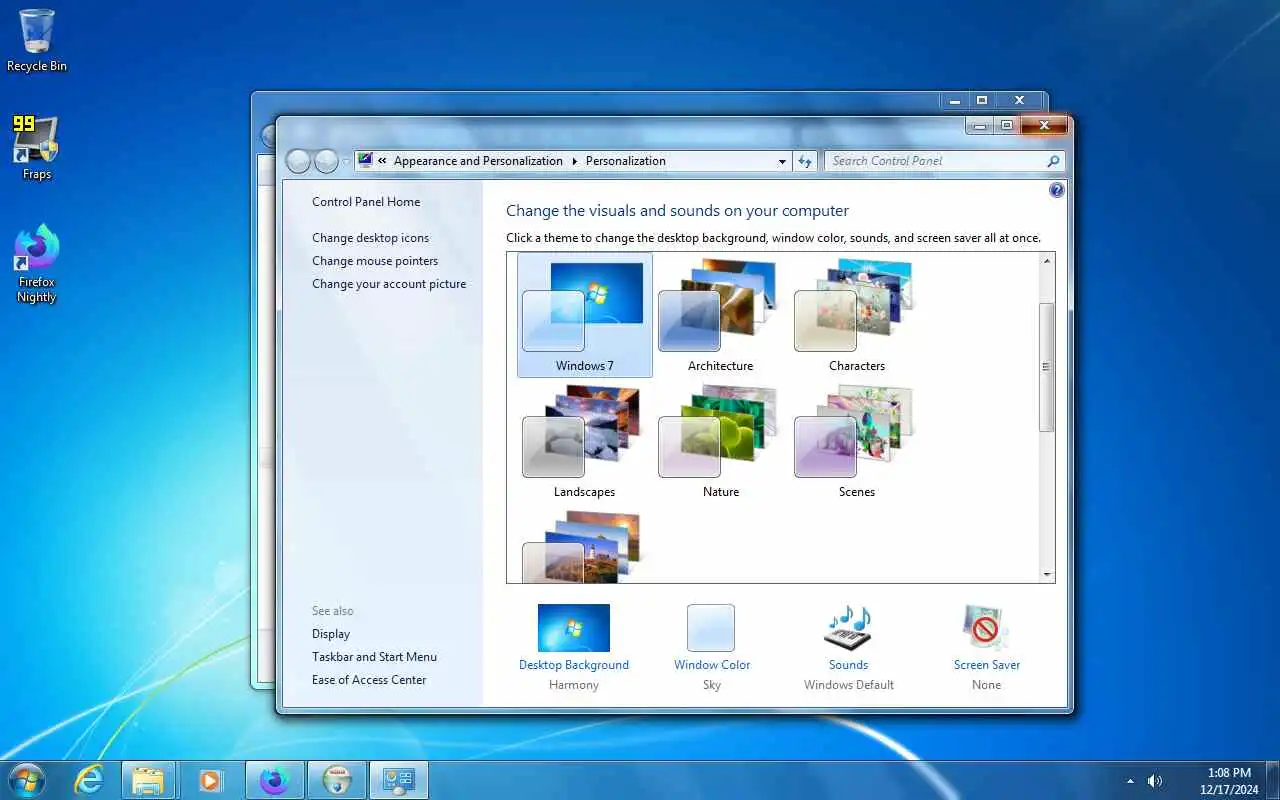Click the Search Control Panel field
This screenshot has height=800, width=1280.
pyautogui.click(x=944, y=161)
